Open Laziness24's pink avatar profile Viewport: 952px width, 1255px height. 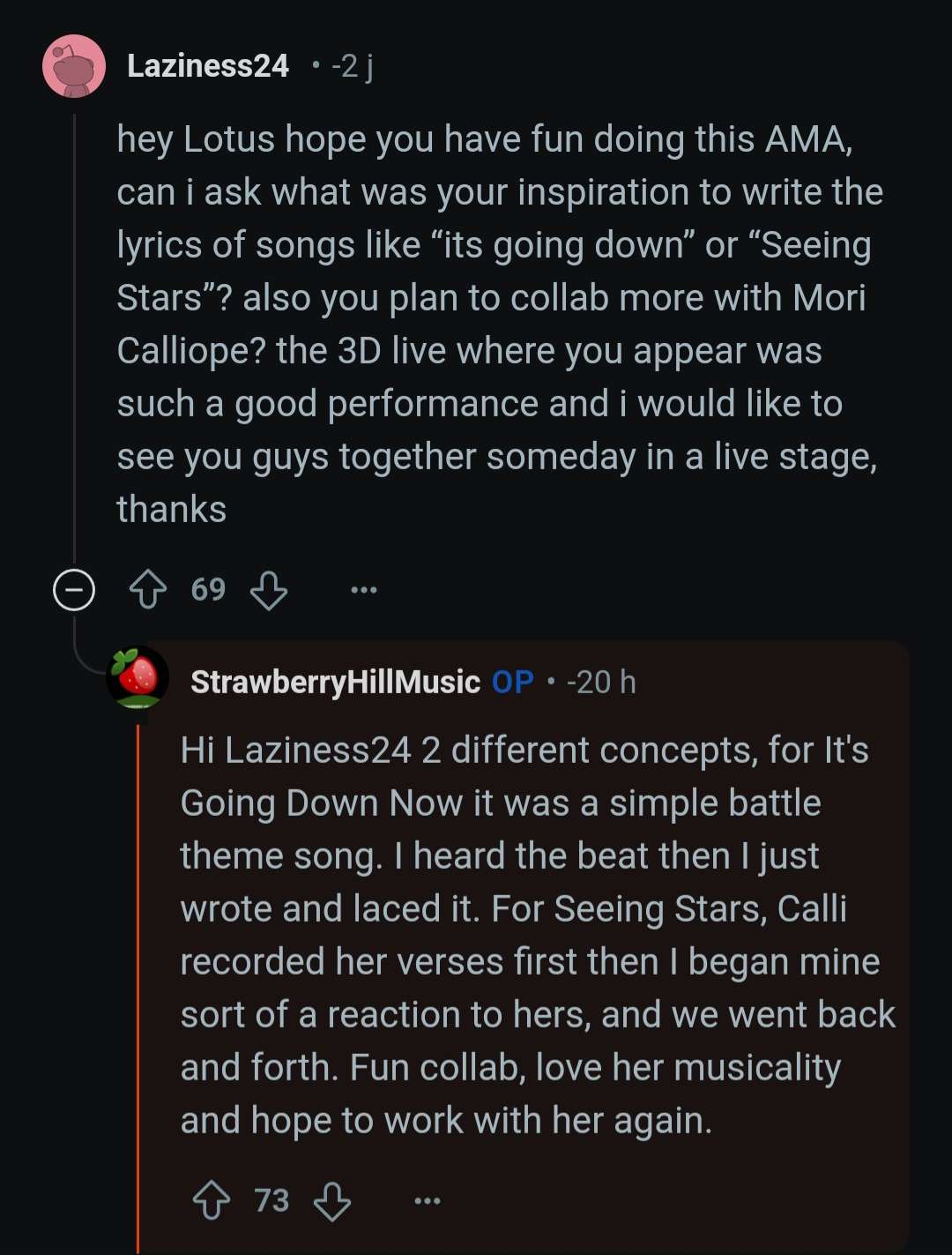click(74, 66)
